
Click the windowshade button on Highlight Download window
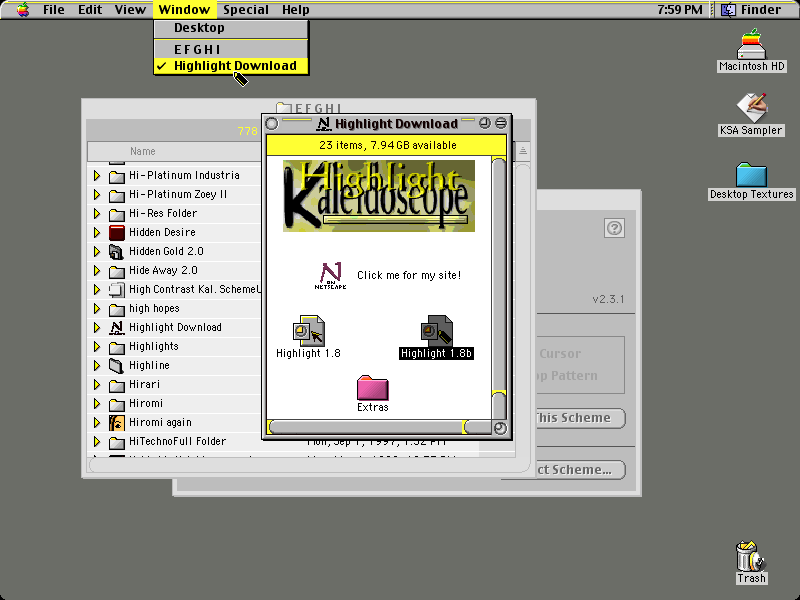click(501, 123)
